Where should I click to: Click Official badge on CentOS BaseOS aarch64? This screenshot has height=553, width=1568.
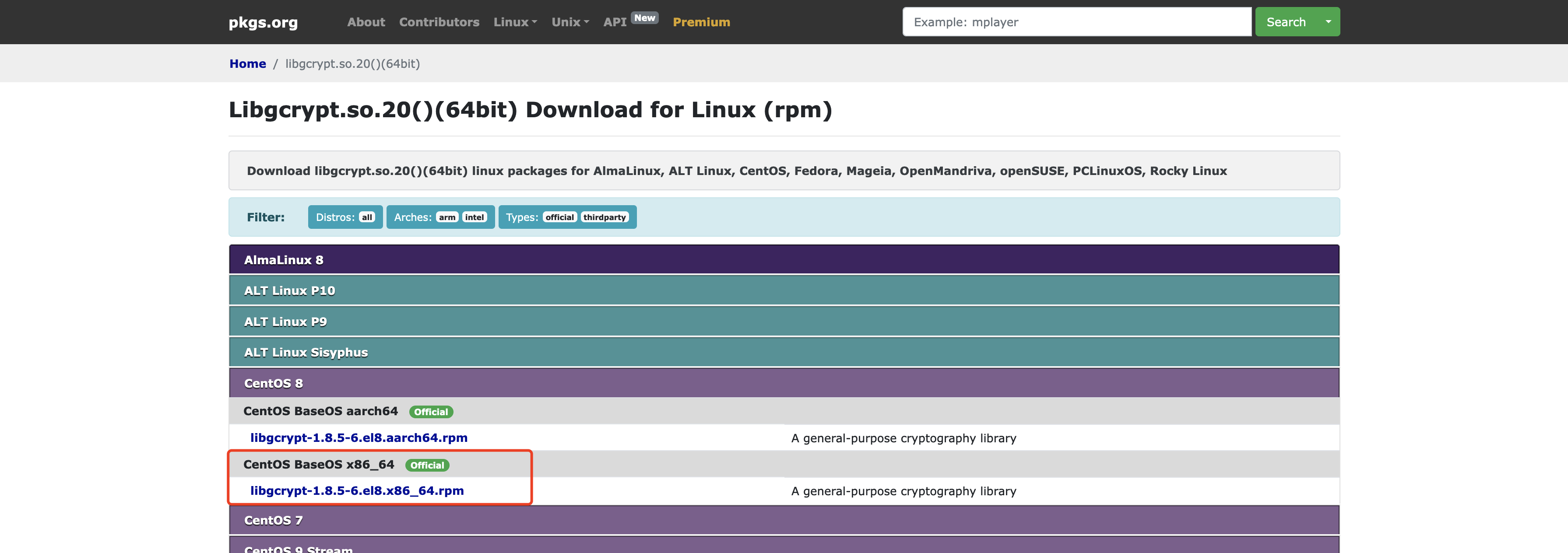431,412
